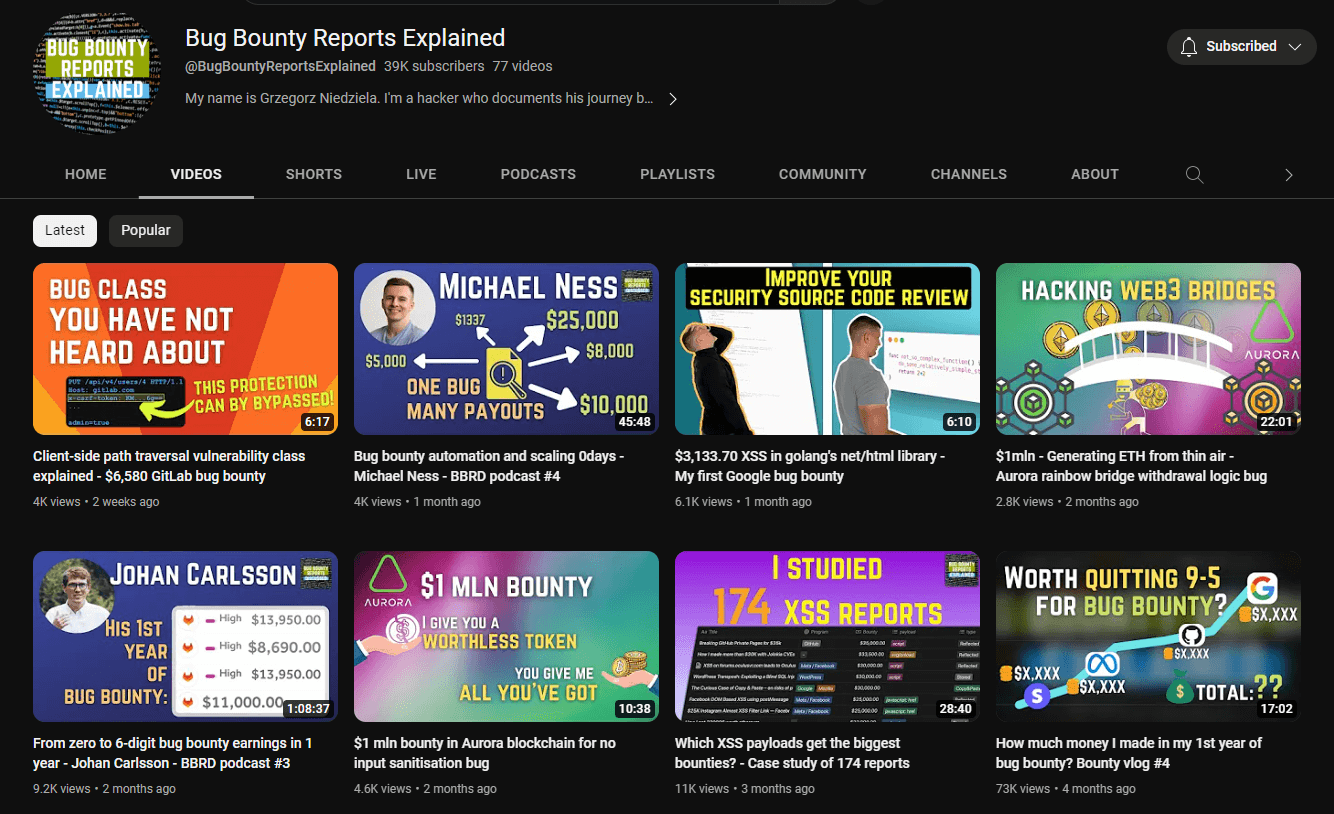The image size is (1334, 814).
Task: Open the Johan Carlsson podcast thumbnail
Action: tap(185, 636)
